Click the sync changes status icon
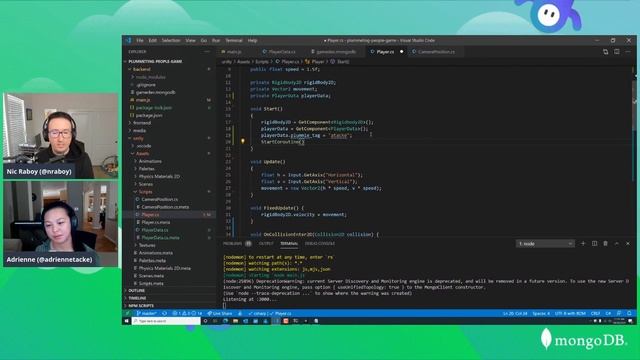The image size is (640, 360). (x=164, y=313)
